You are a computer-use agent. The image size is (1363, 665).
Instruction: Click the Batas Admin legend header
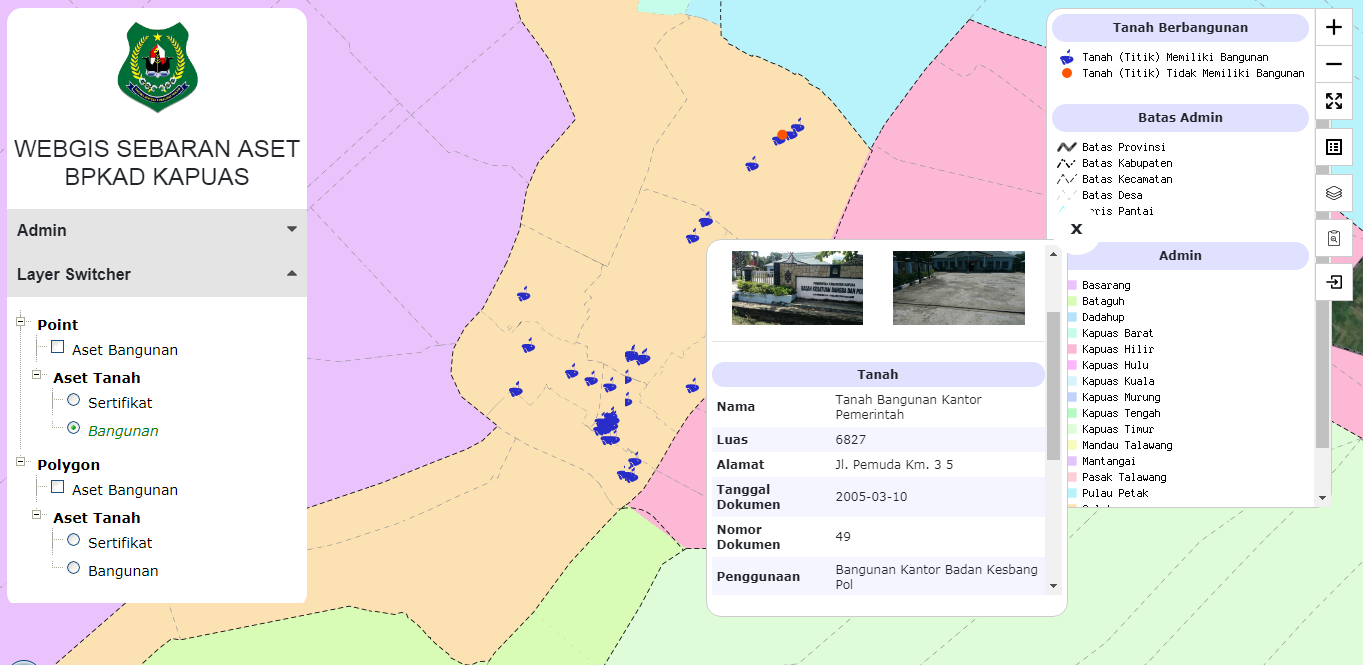(1180, 118)
